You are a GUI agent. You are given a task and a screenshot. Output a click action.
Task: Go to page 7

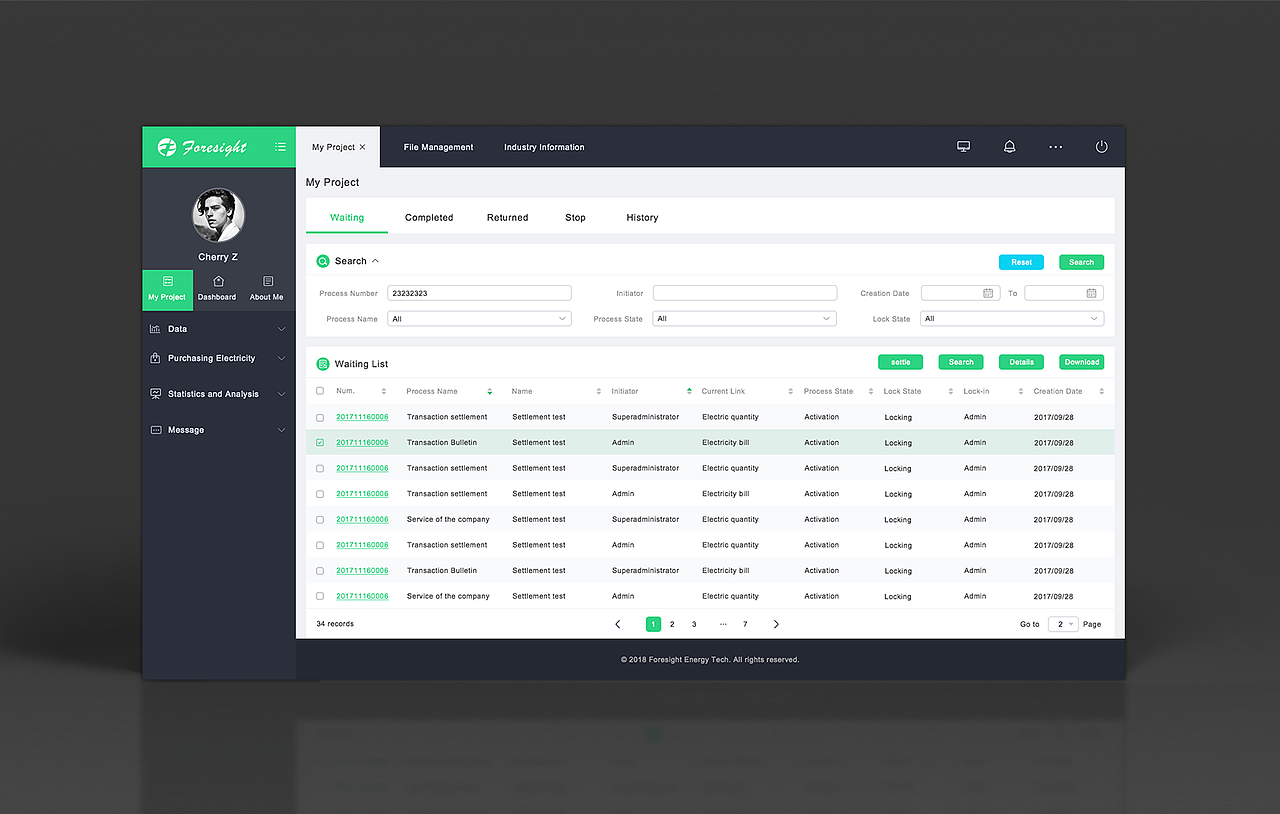pyautogui.click(x=745, y=624)
